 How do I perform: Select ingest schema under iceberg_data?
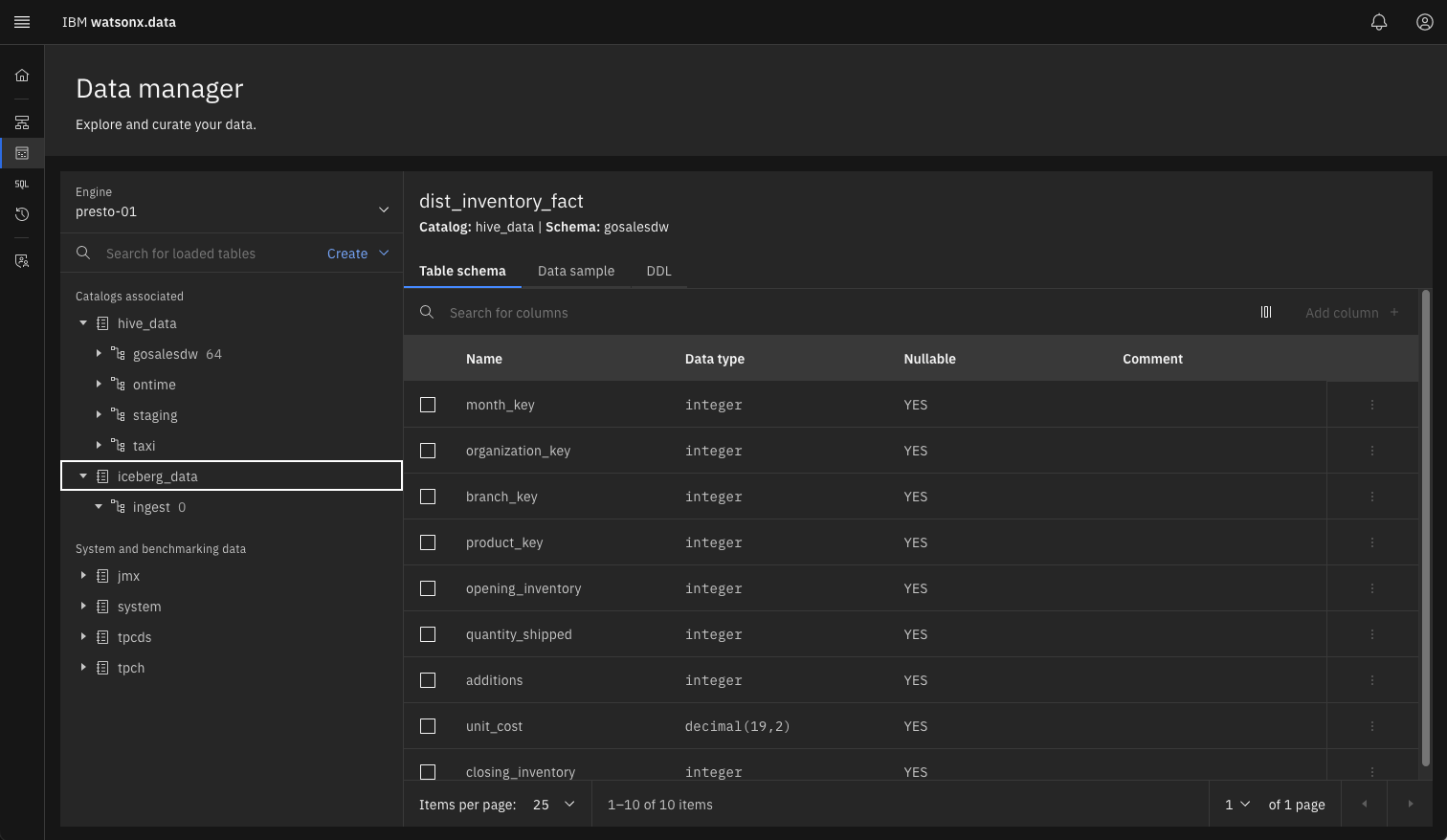(151, 507)
